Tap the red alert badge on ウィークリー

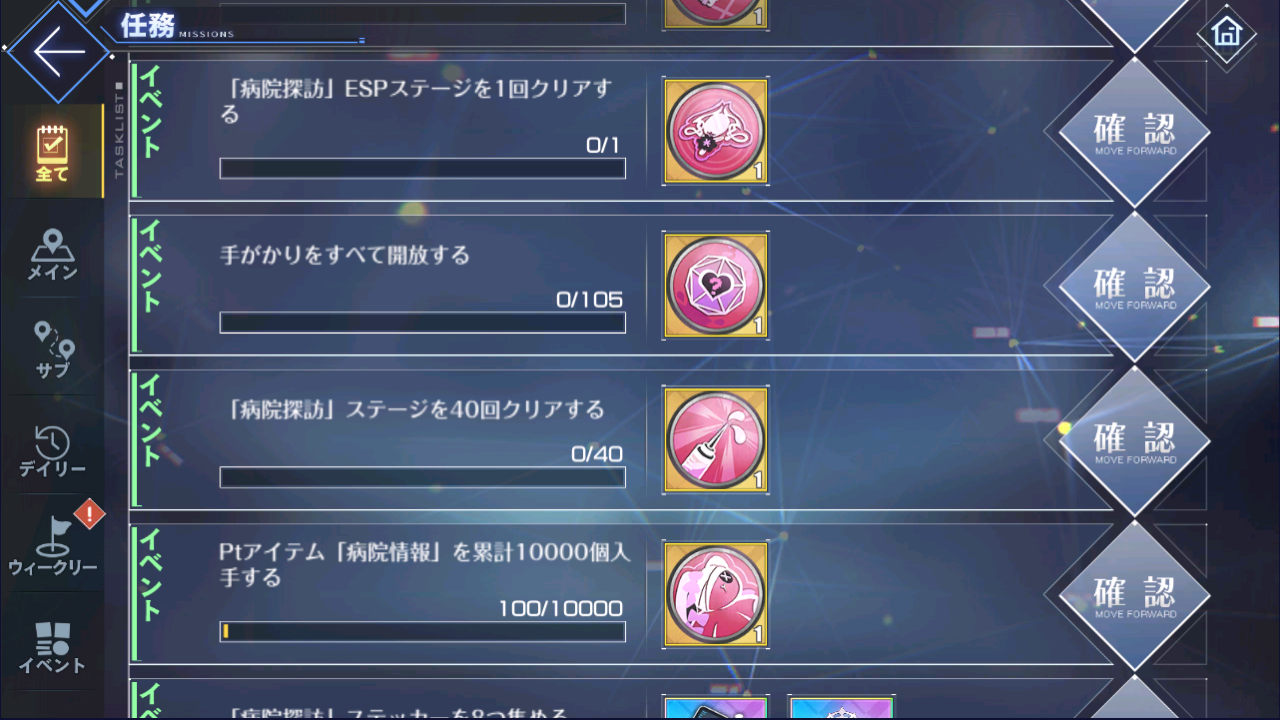(x=89, y=515)
